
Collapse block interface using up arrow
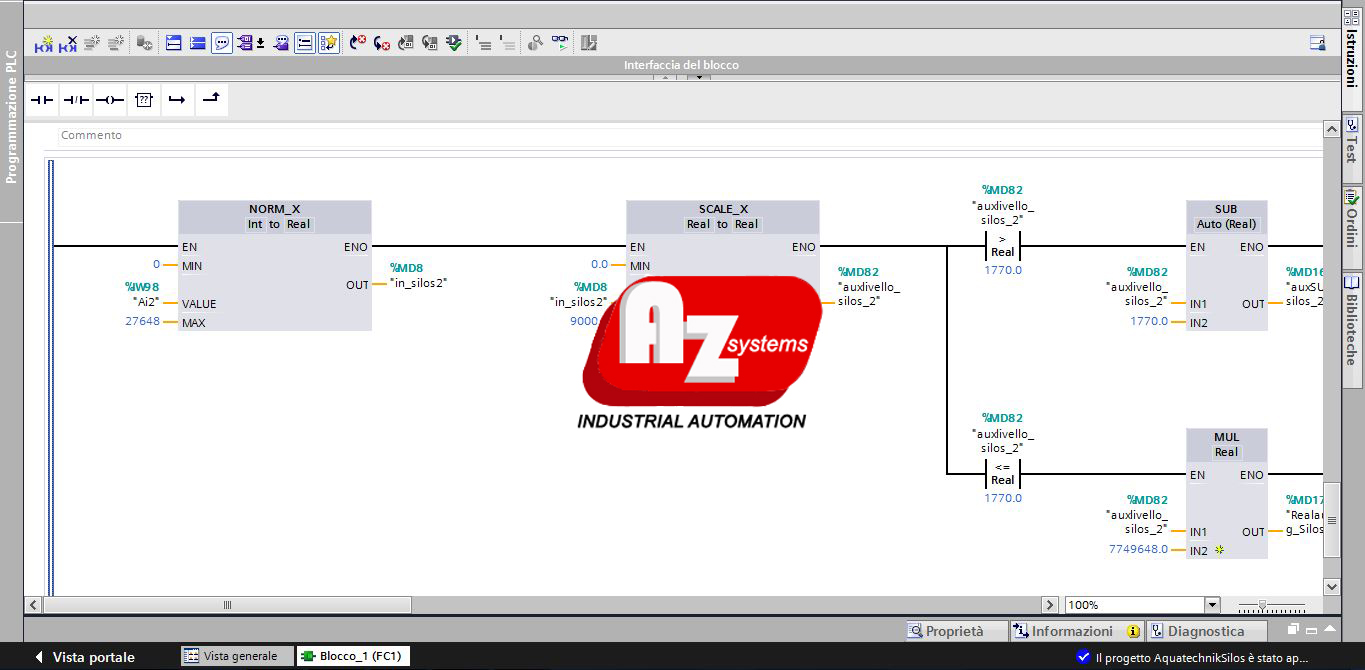[x=667, y=77]
